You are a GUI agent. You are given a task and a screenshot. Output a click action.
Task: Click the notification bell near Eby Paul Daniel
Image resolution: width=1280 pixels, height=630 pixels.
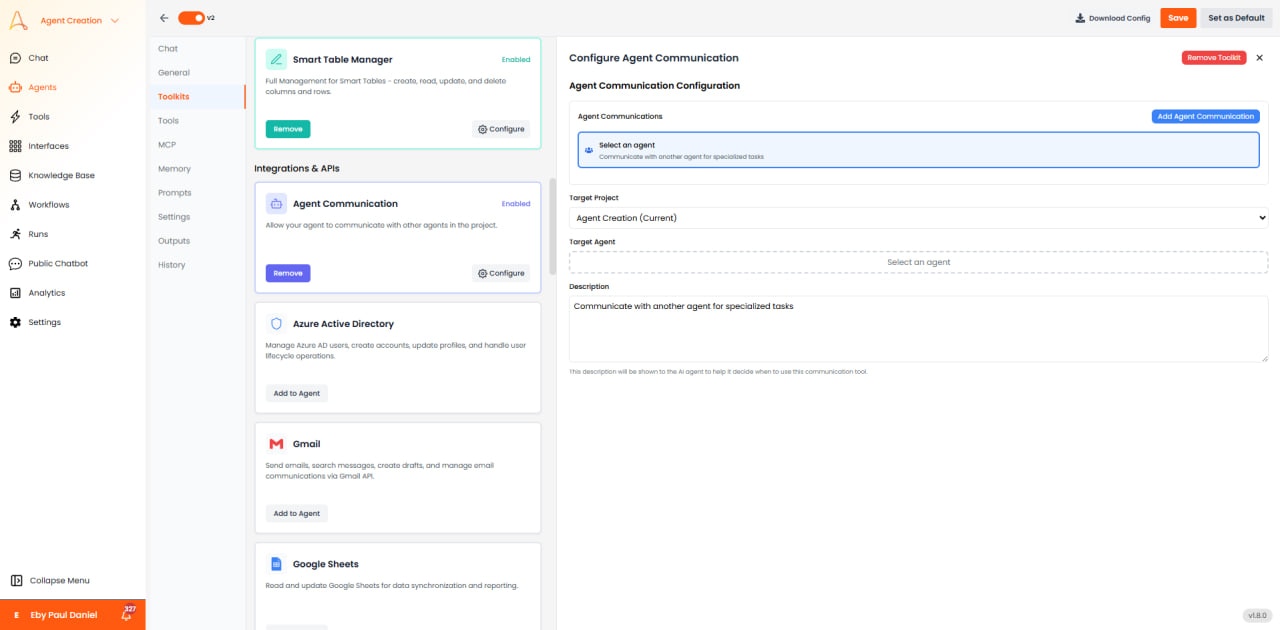(x=126, y=614)
